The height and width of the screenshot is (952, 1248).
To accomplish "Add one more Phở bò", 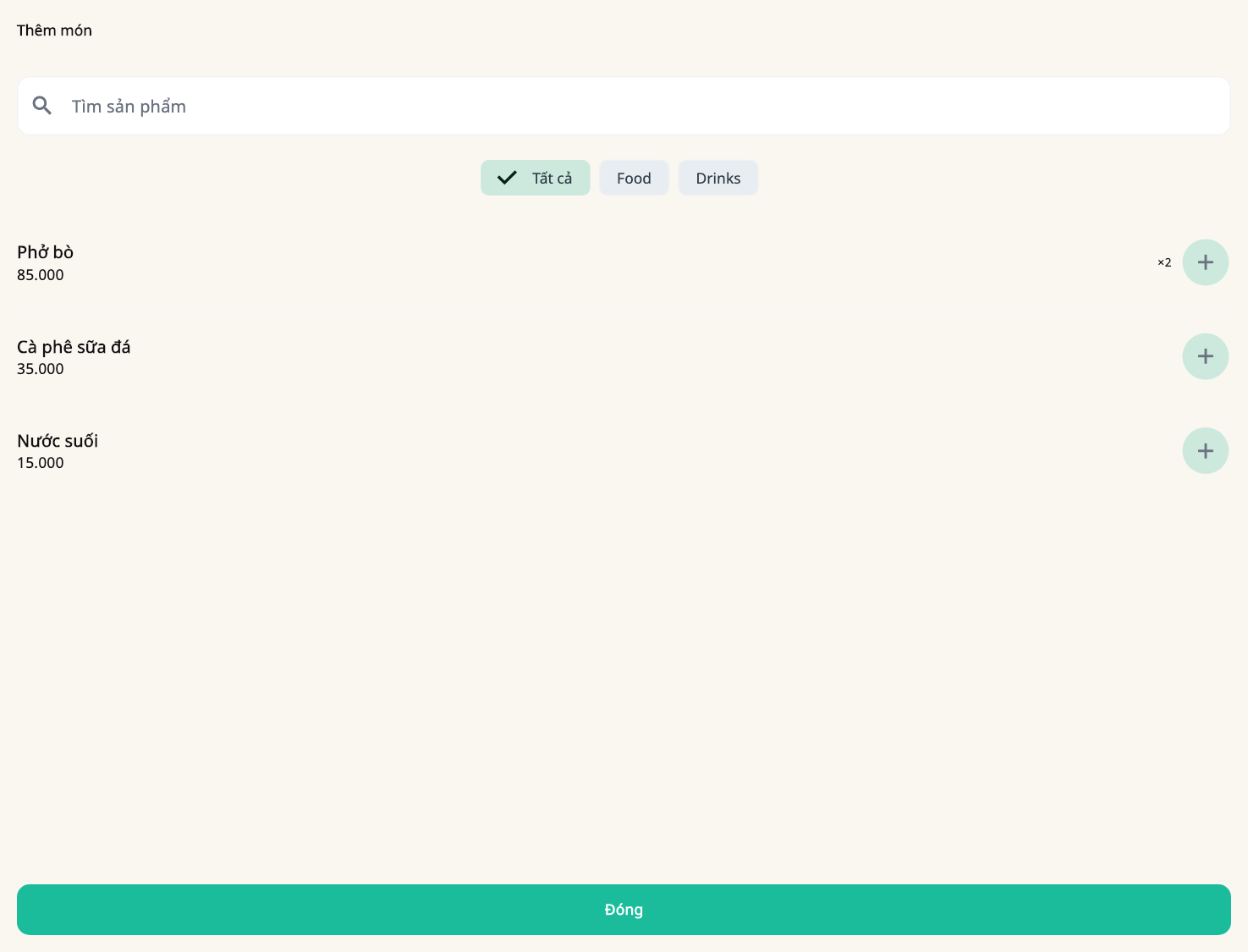I will click(1205, 262).
